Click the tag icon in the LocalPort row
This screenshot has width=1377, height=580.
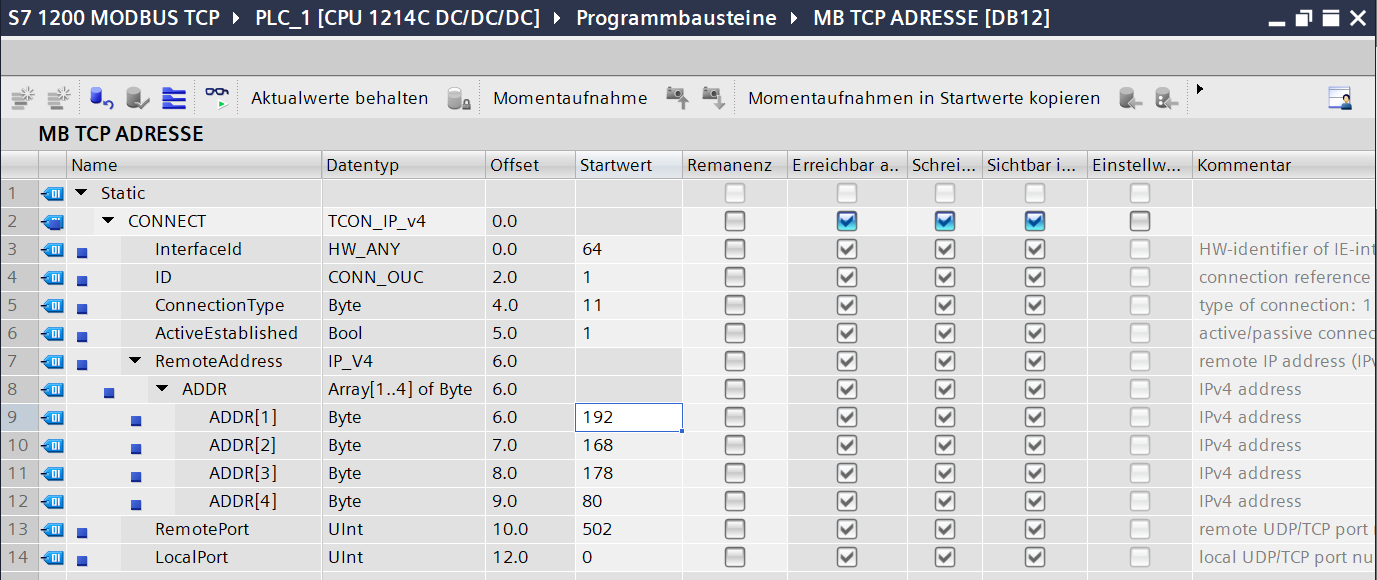click(x=52, y=557)
